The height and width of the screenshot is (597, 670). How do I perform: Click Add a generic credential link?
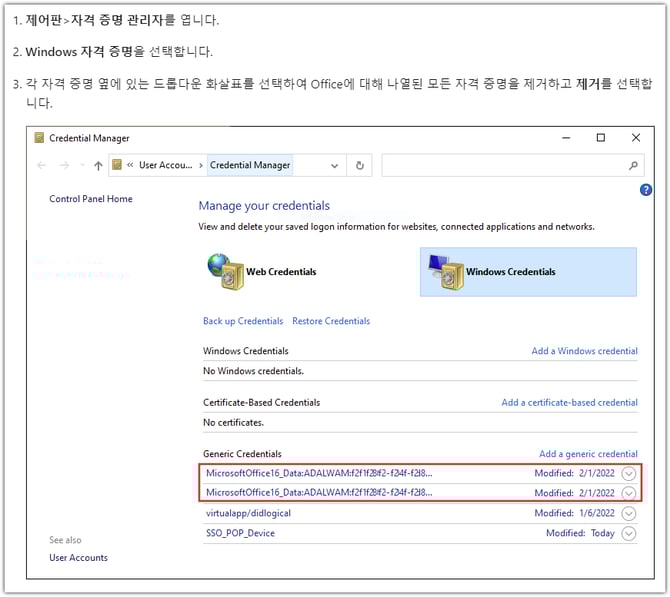588,454
